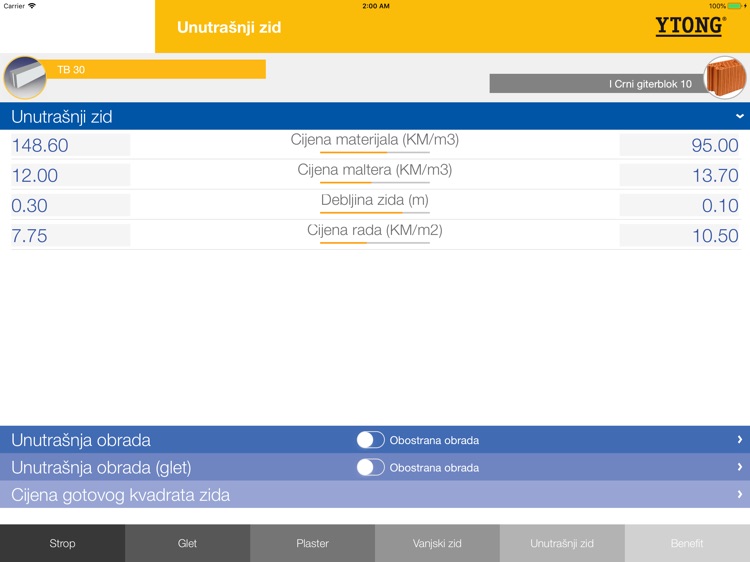The image size is (750, 562).
Task: Edit the 0.30 wall thickness field
Action: click(x=70, y=205)
